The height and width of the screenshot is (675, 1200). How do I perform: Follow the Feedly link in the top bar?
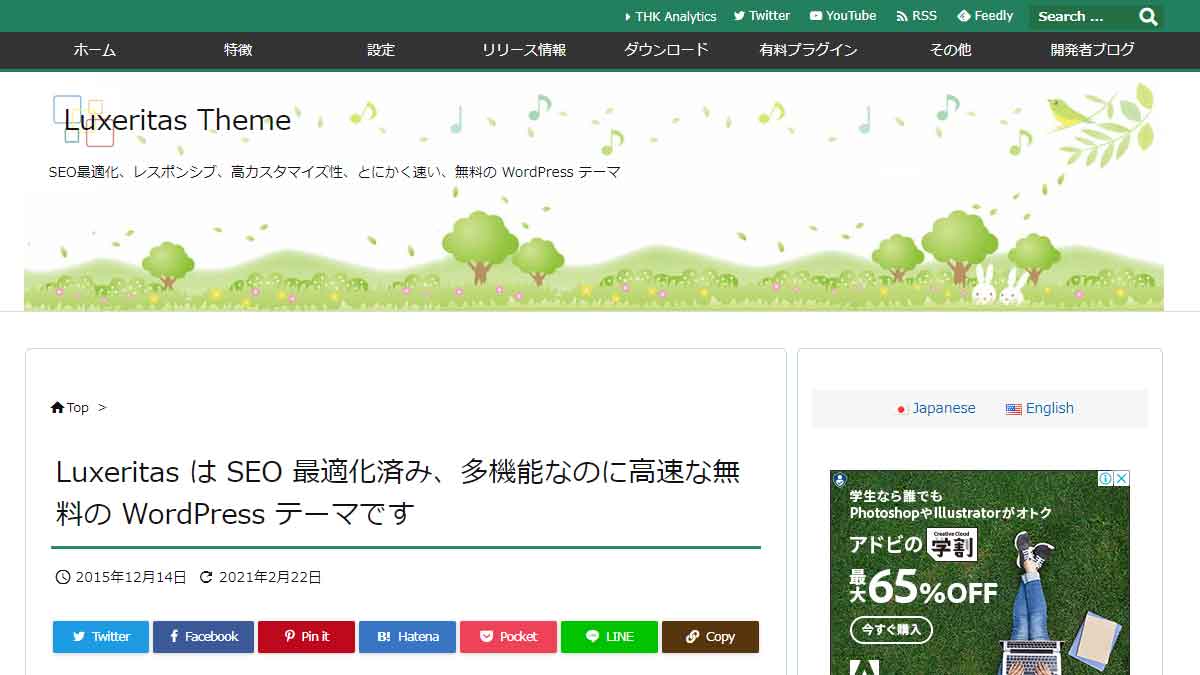[x=985, y=16]
